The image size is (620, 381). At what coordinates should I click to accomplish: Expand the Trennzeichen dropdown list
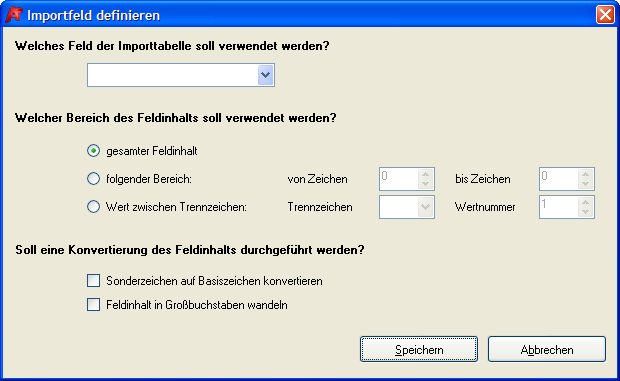tap(425, 207)
